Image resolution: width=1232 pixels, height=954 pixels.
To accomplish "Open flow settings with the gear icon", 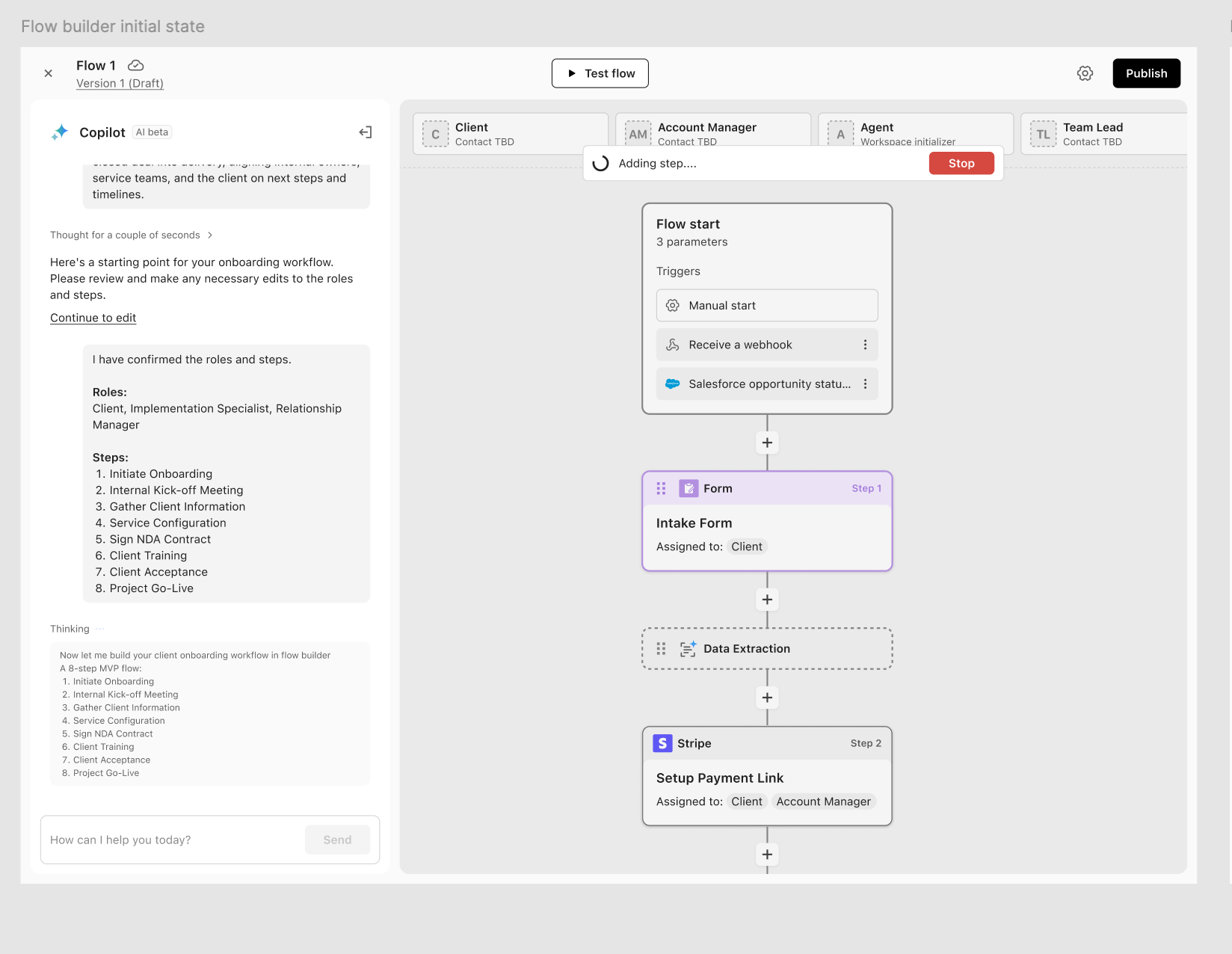I will (1085, 73).
